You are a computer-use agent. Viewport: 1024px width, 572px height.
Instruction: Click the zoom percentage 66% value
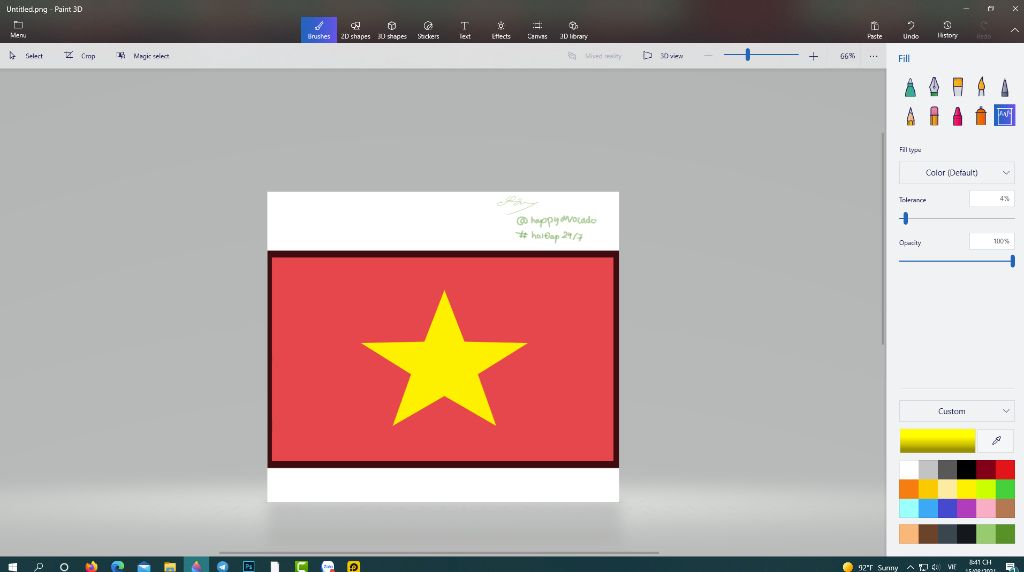(x=847, y=56)
